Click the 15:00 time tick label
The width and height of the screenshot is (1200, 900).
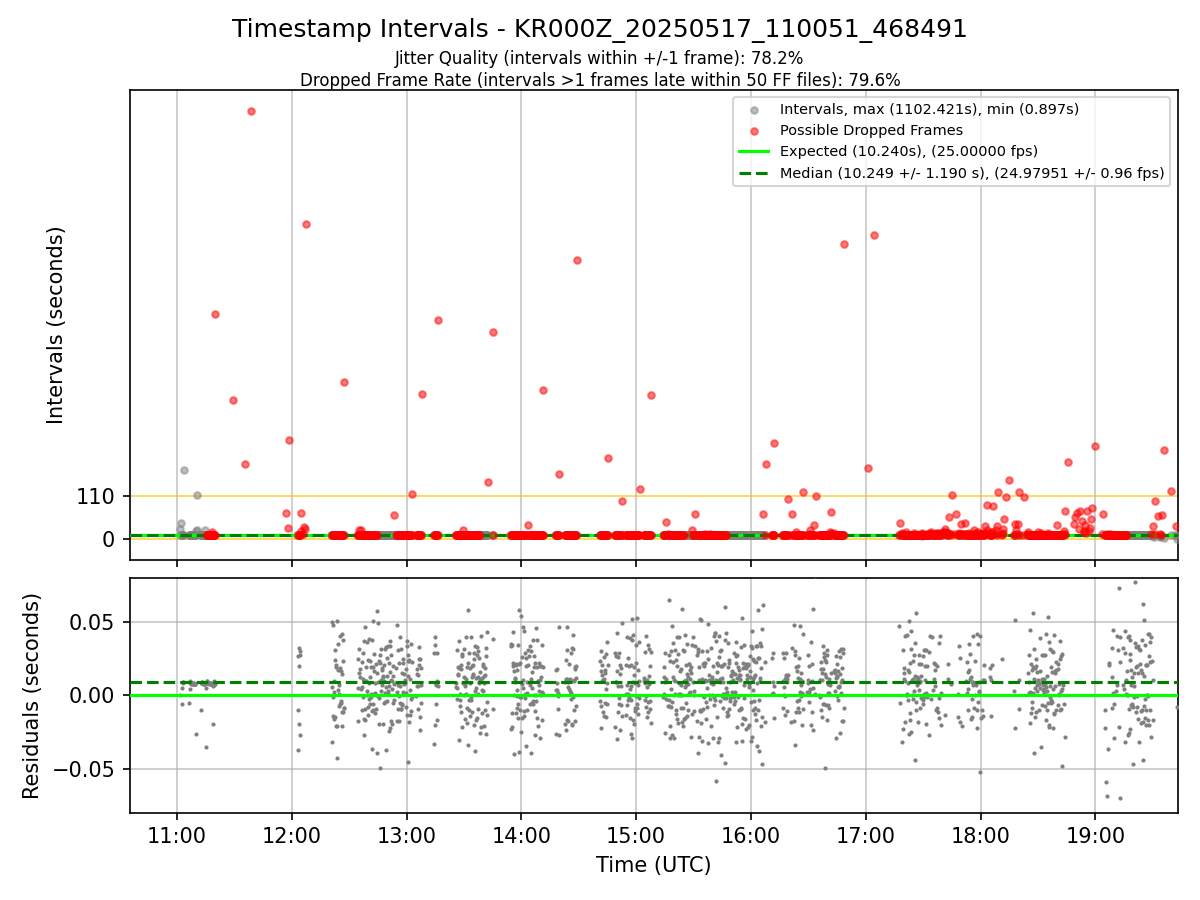[x=636, y=834]
